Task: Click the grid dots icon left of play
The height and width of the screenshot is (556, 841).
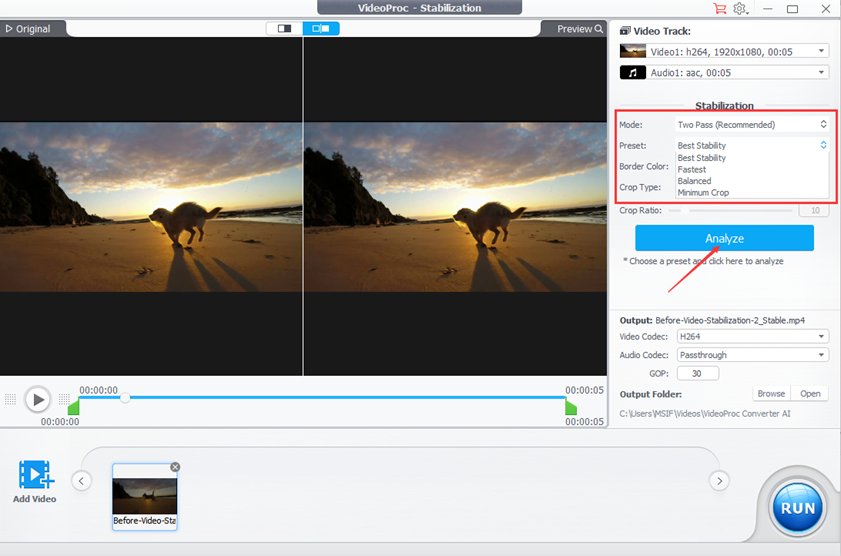Action: [x=10, y=399]
